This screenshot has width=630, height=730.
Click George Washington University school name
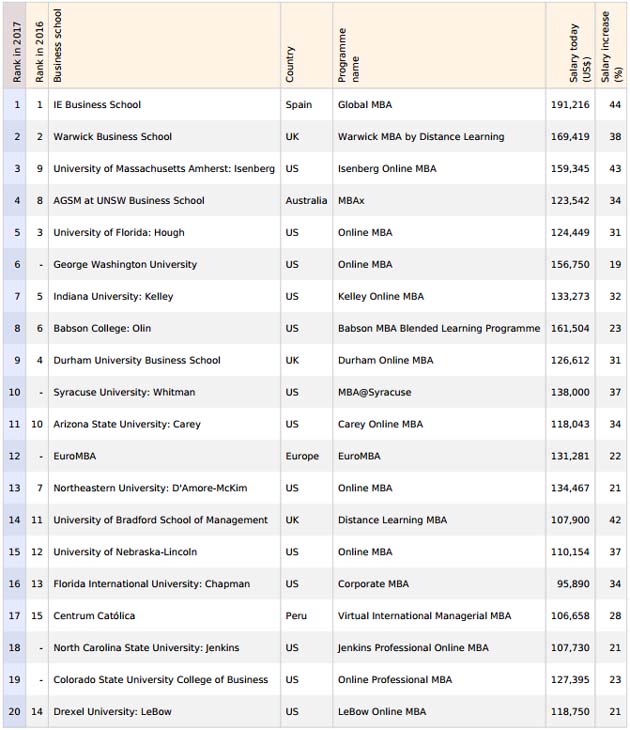125,265
